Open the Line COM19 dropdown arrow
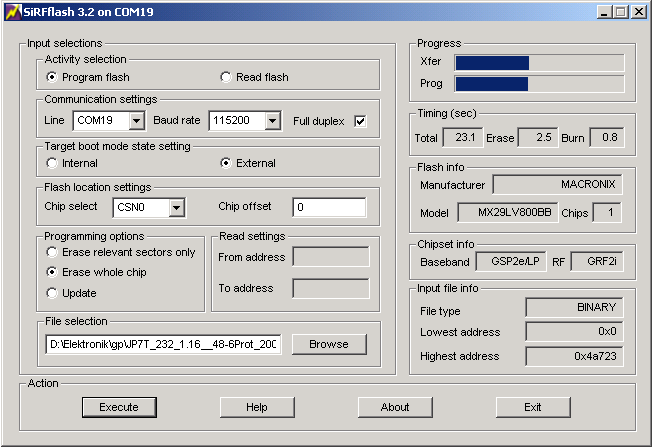 pyautogui.click(x=136, y=121)
